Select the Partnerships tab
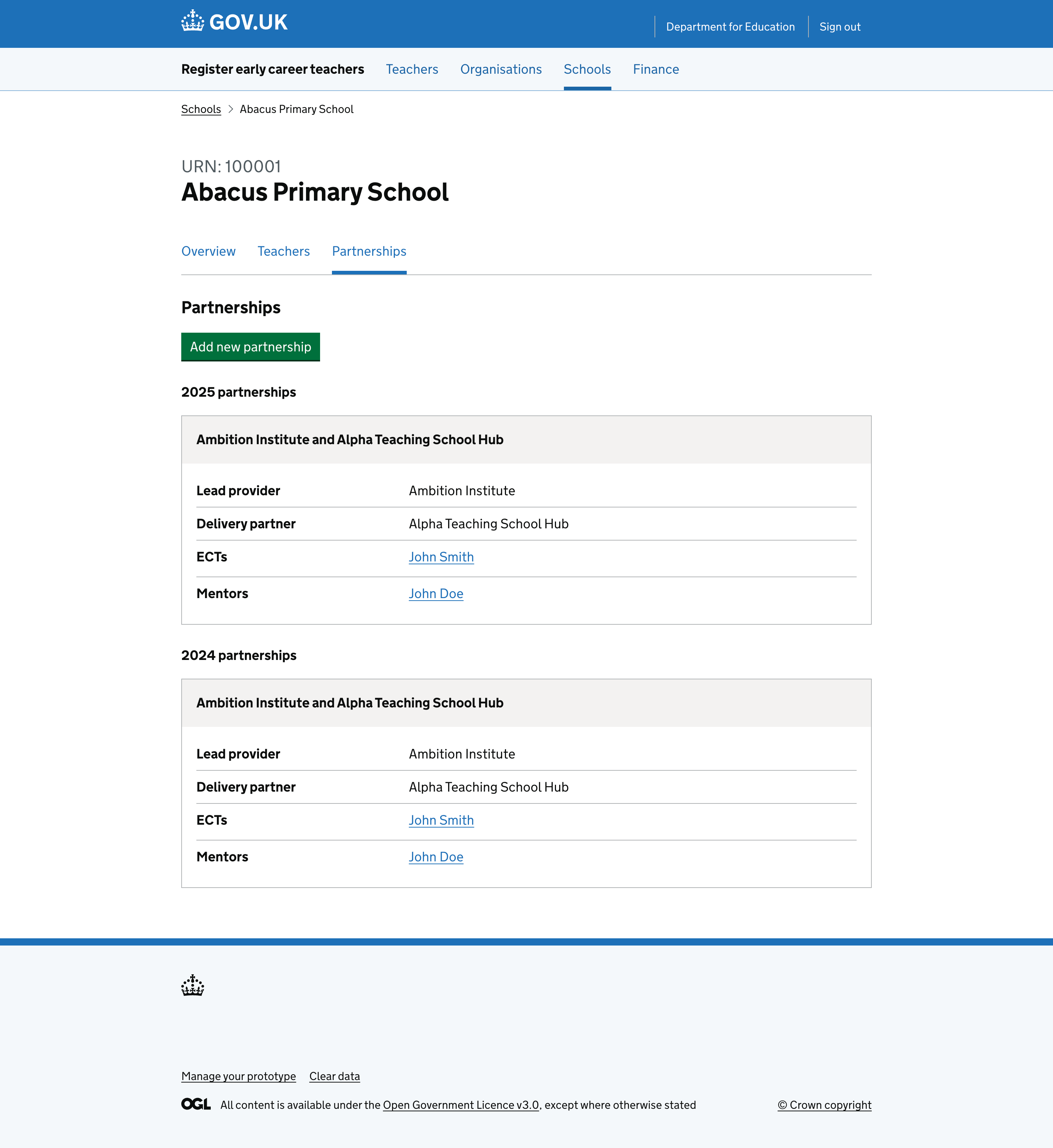Viewport: 1053px width, 1148px height. pos(369,251)
